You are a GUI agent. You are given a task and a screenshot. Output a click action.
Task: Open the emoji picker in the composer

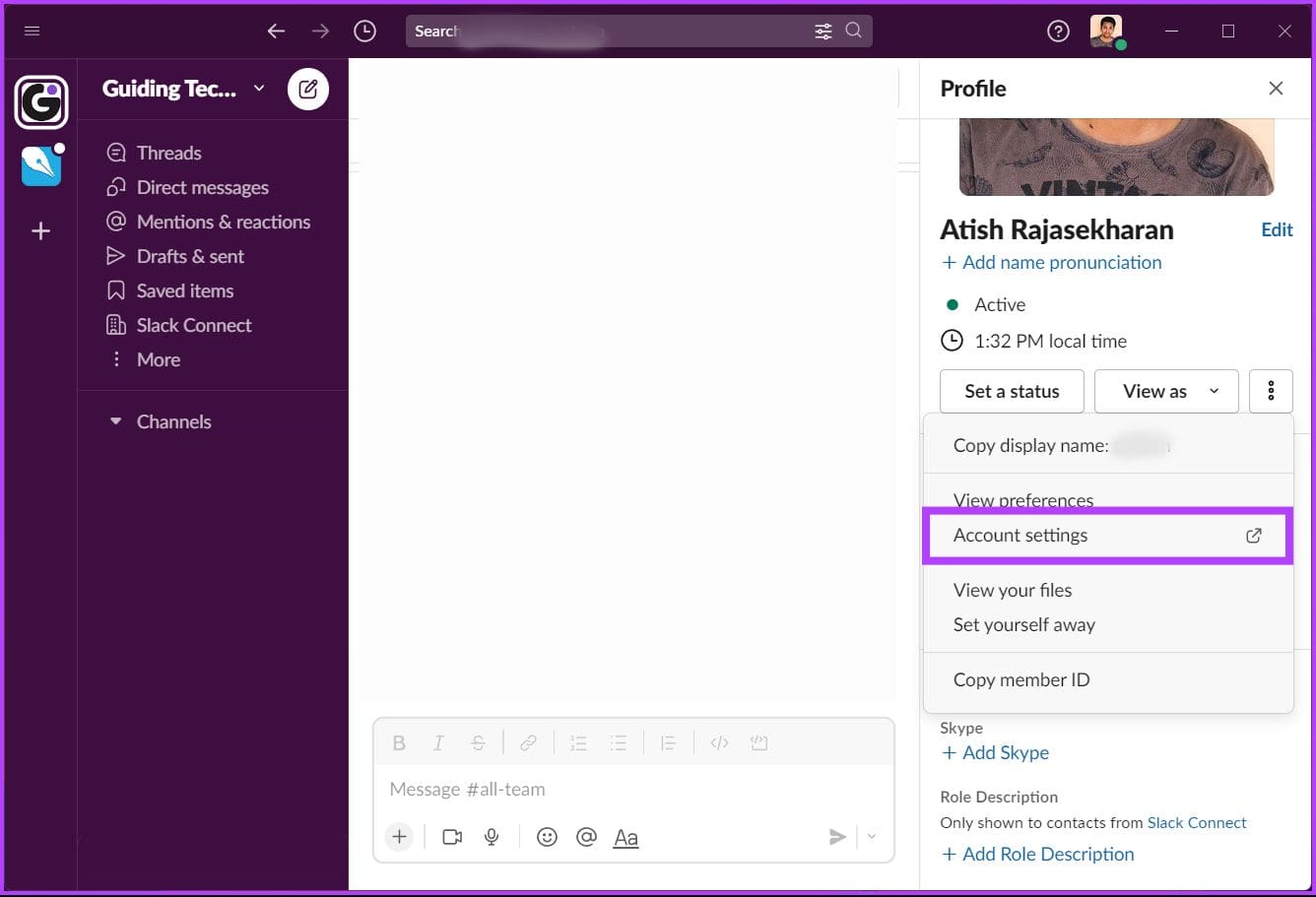click(x=547, y=837)
